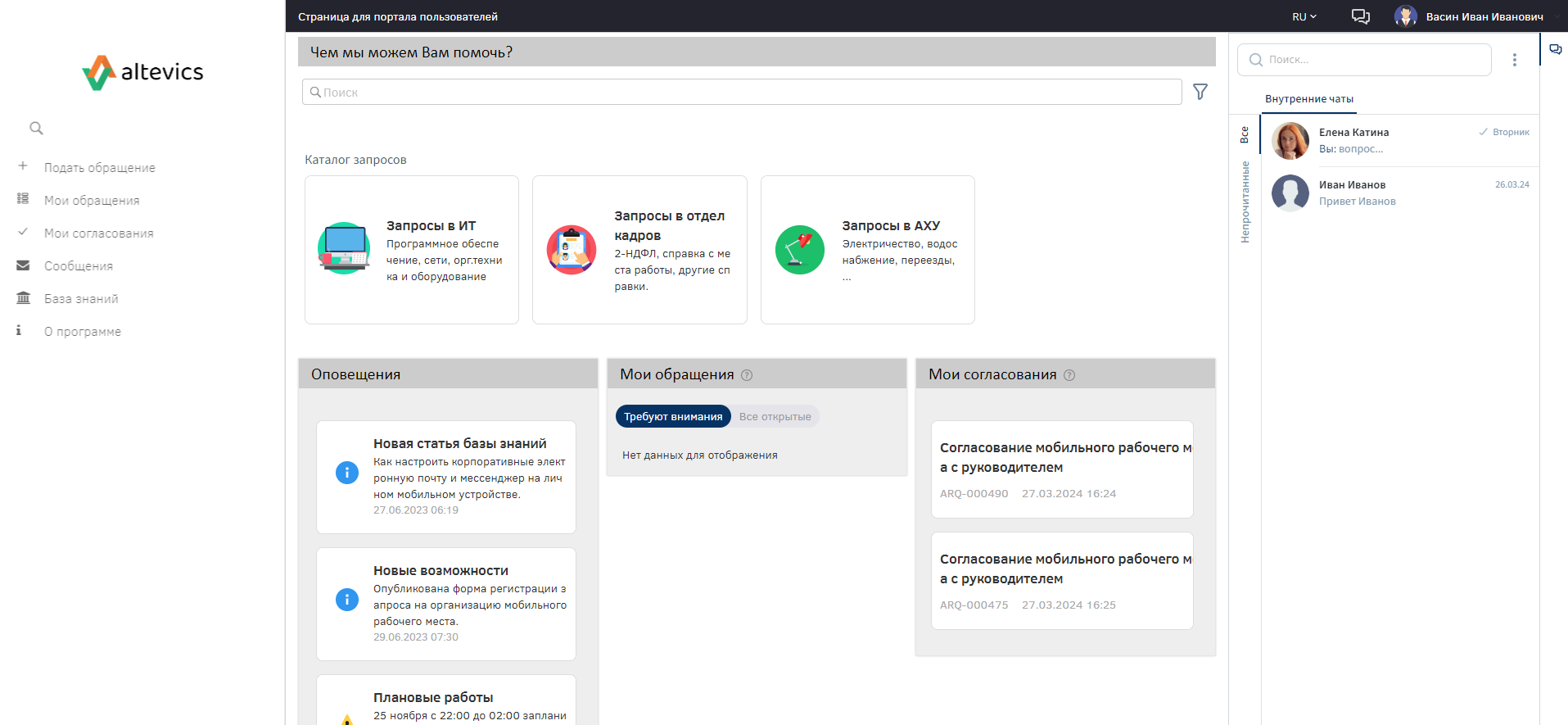
Task: Open the three-dot chat options menu
Action: click(x=1514, y=60)
